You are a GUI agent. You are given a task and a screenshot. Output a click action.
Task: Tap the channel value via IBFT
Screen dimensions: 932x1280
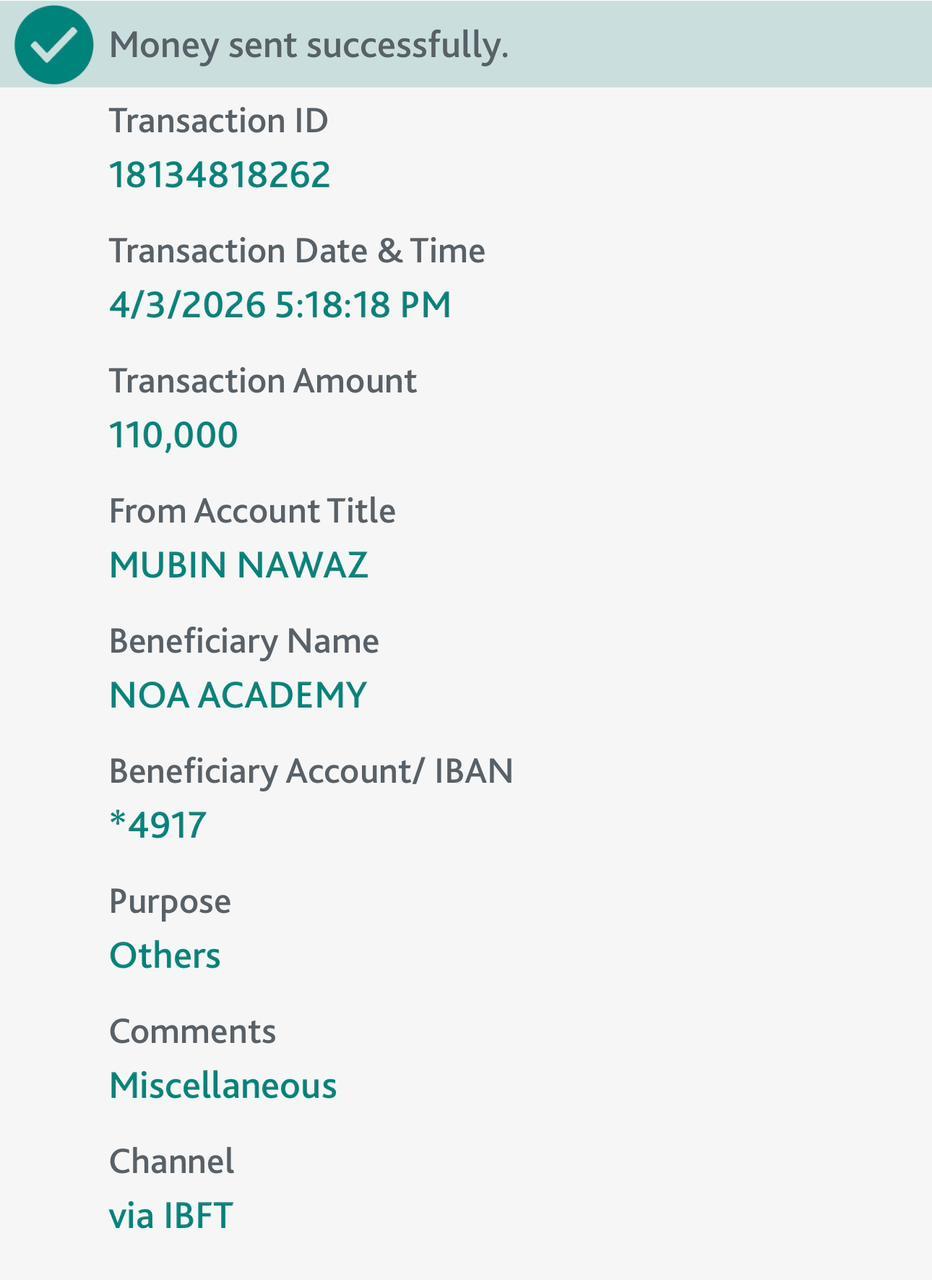[x=170, y=1216]
